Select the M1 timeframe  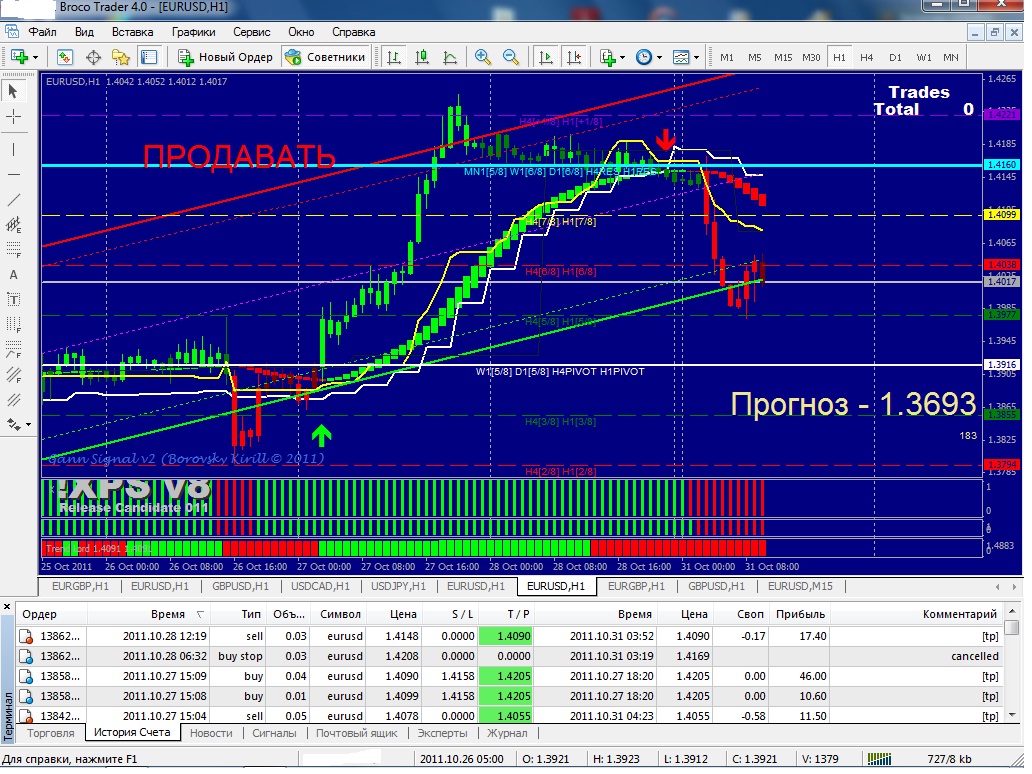(x=727, y=58)
